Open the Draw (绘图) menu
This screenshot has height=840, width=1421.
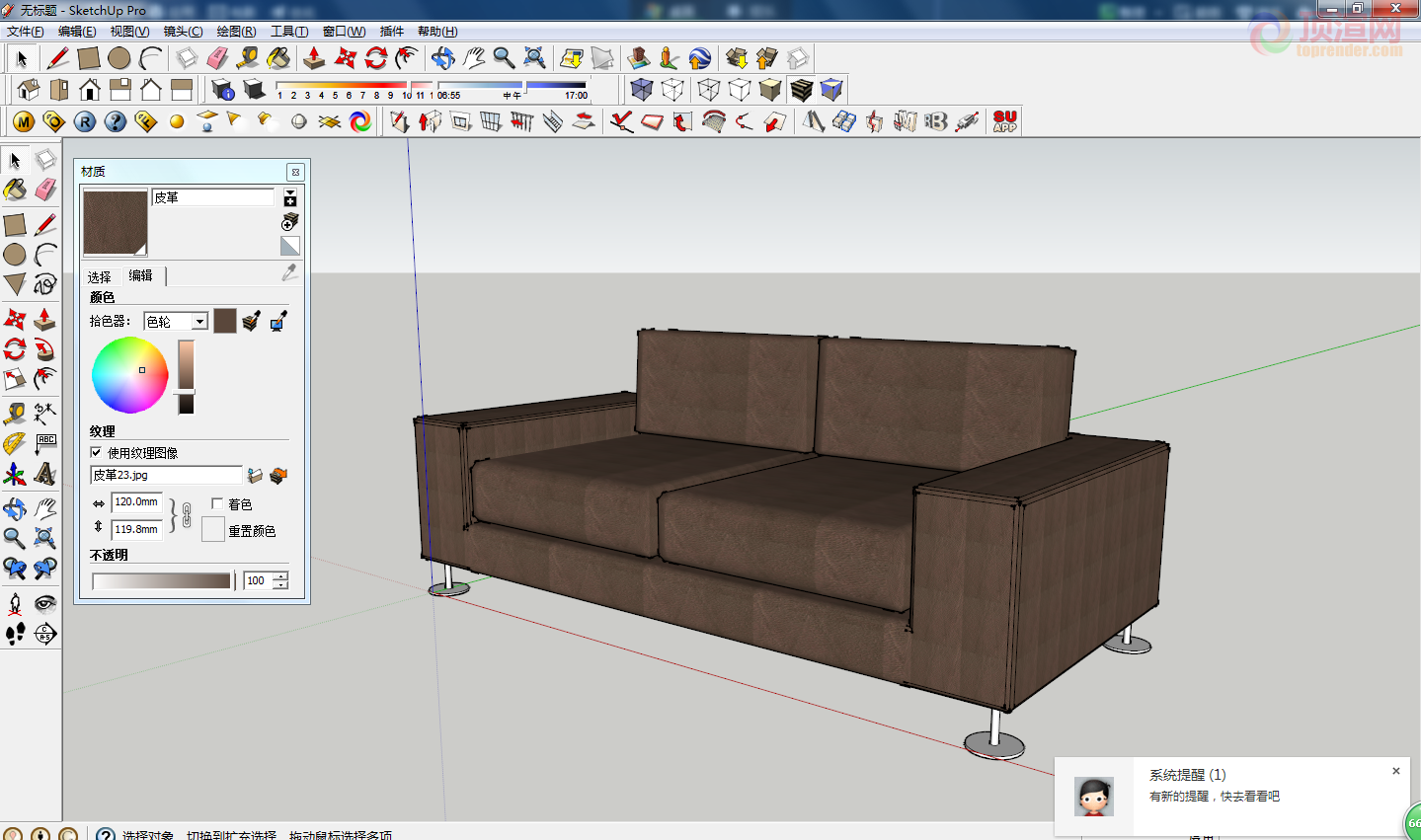click(x=237, y=32)
